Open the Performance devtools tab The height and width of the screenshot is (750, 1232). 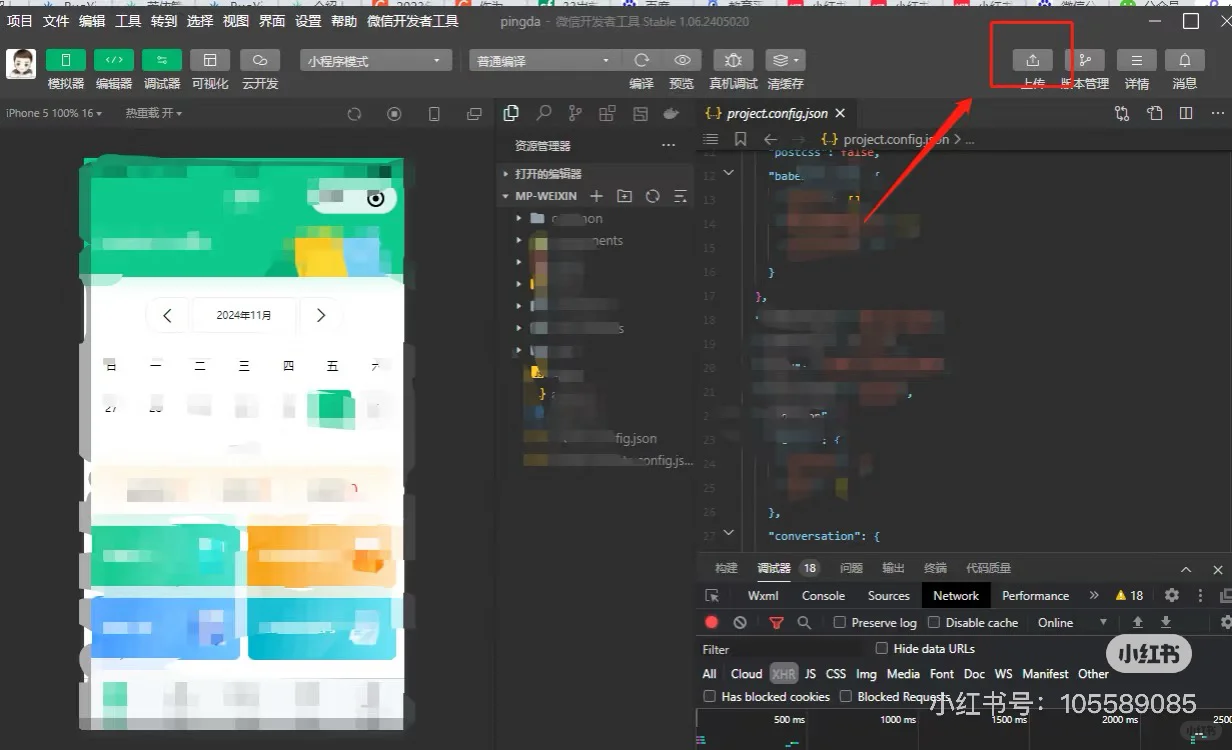click(1035, 595)
